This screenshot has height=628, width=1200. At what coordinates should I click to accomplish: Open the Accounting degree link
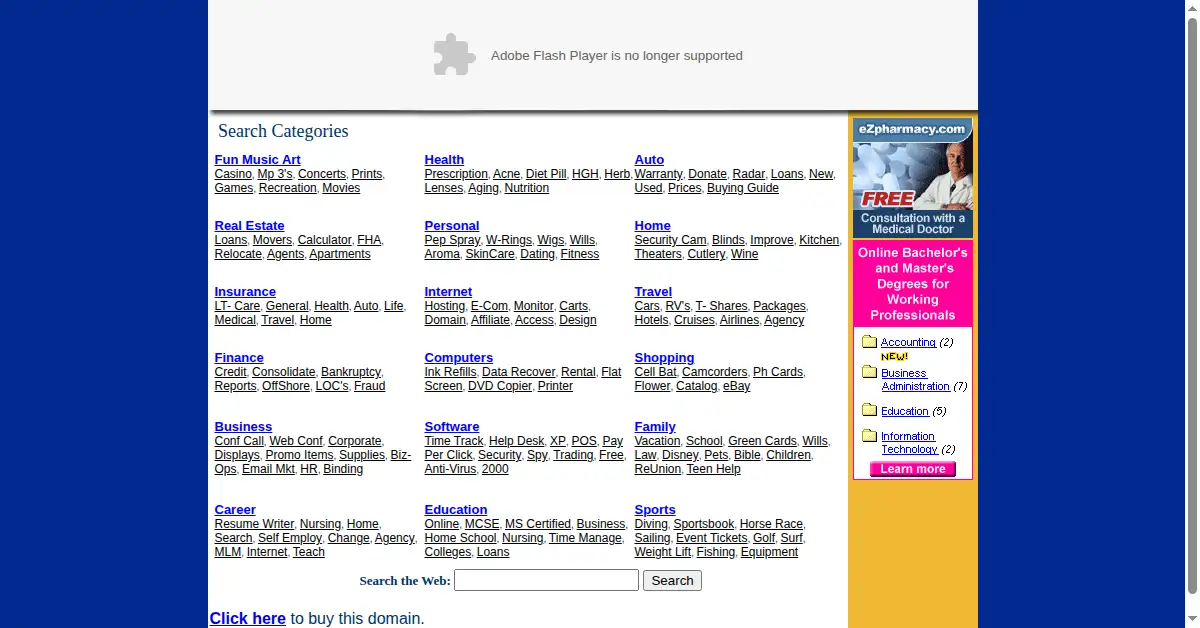point(908,342)
